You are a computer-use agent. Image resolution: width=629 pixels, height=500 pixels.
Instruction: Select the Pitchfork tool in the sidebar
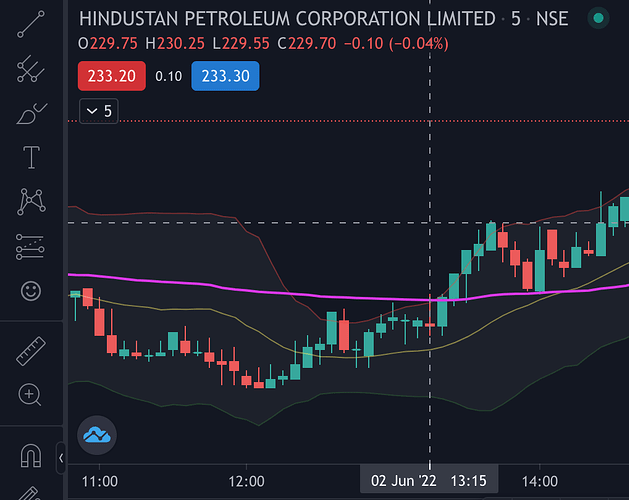click(x=31, y=68)
